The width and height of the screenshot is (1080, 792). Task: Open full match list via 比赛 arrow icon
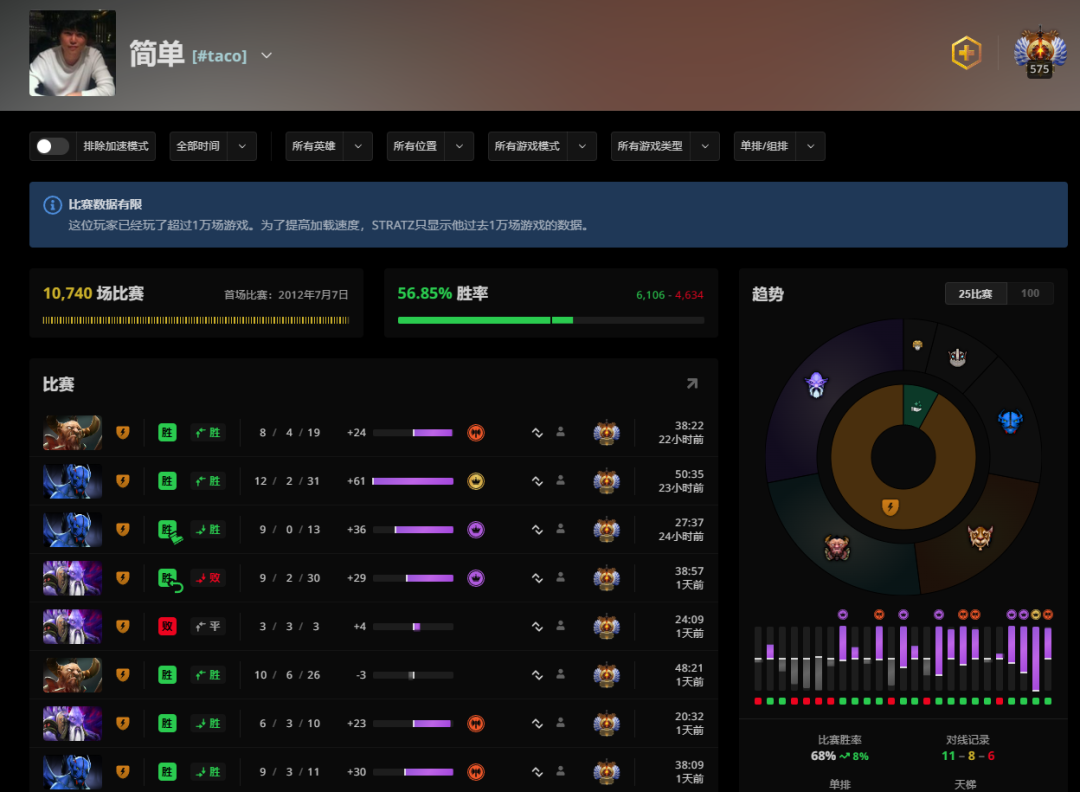[x=692, y=384]
